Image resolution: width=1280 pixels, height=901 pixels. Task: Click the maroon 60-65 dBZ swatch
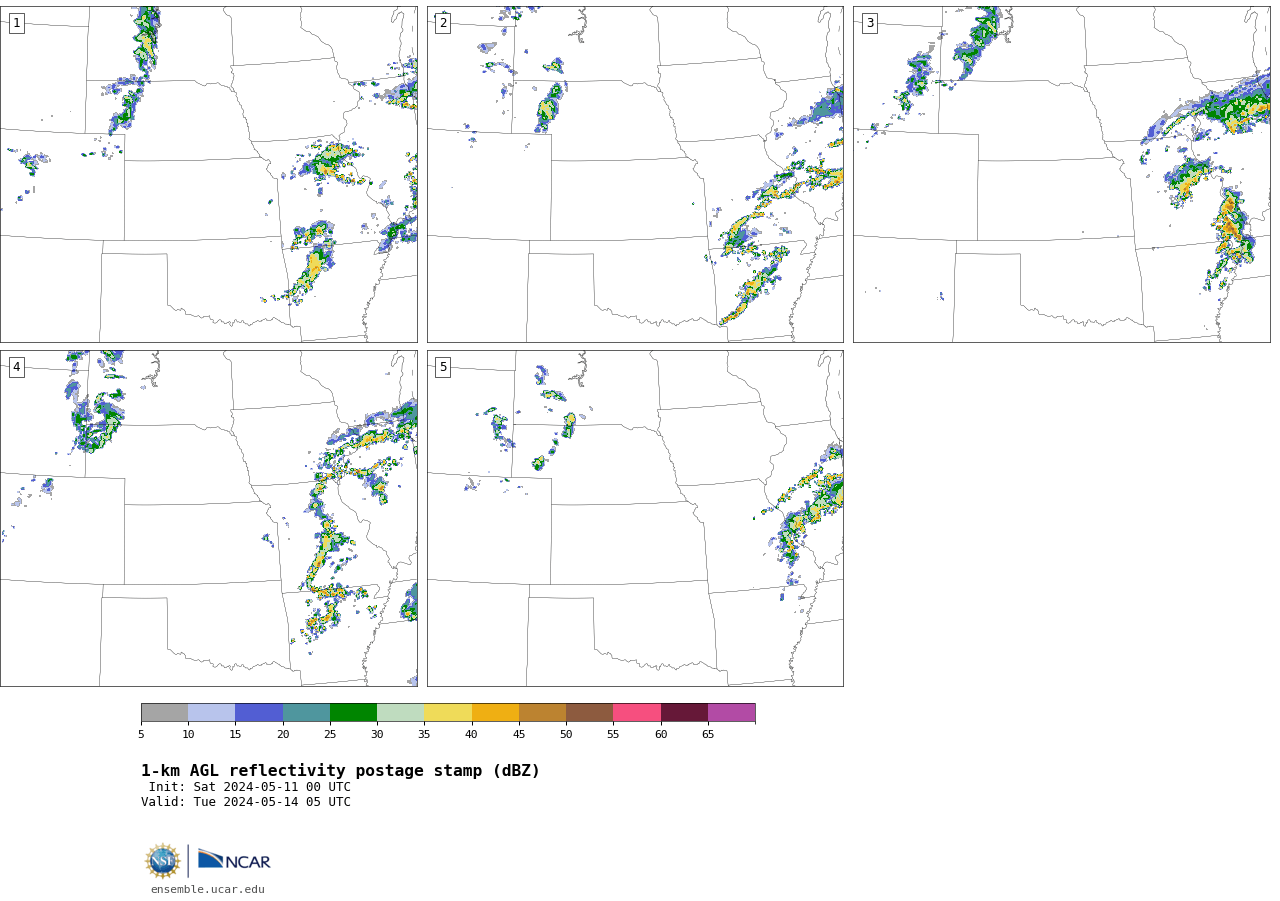point(684,713)
